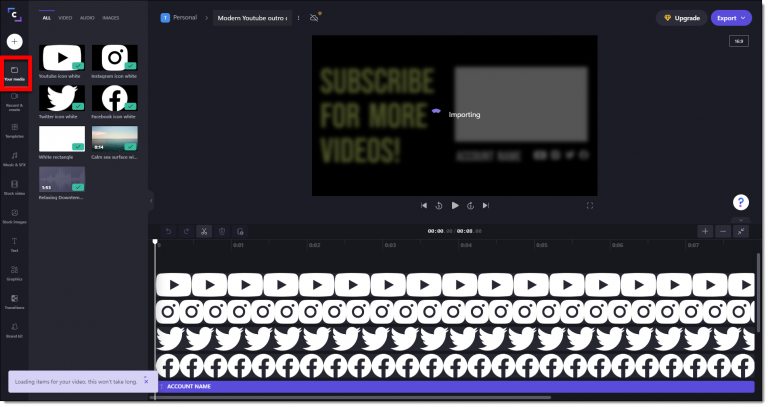The image size is (768, 407).
Task: Forward five seconds
Action: click(470, 206)
